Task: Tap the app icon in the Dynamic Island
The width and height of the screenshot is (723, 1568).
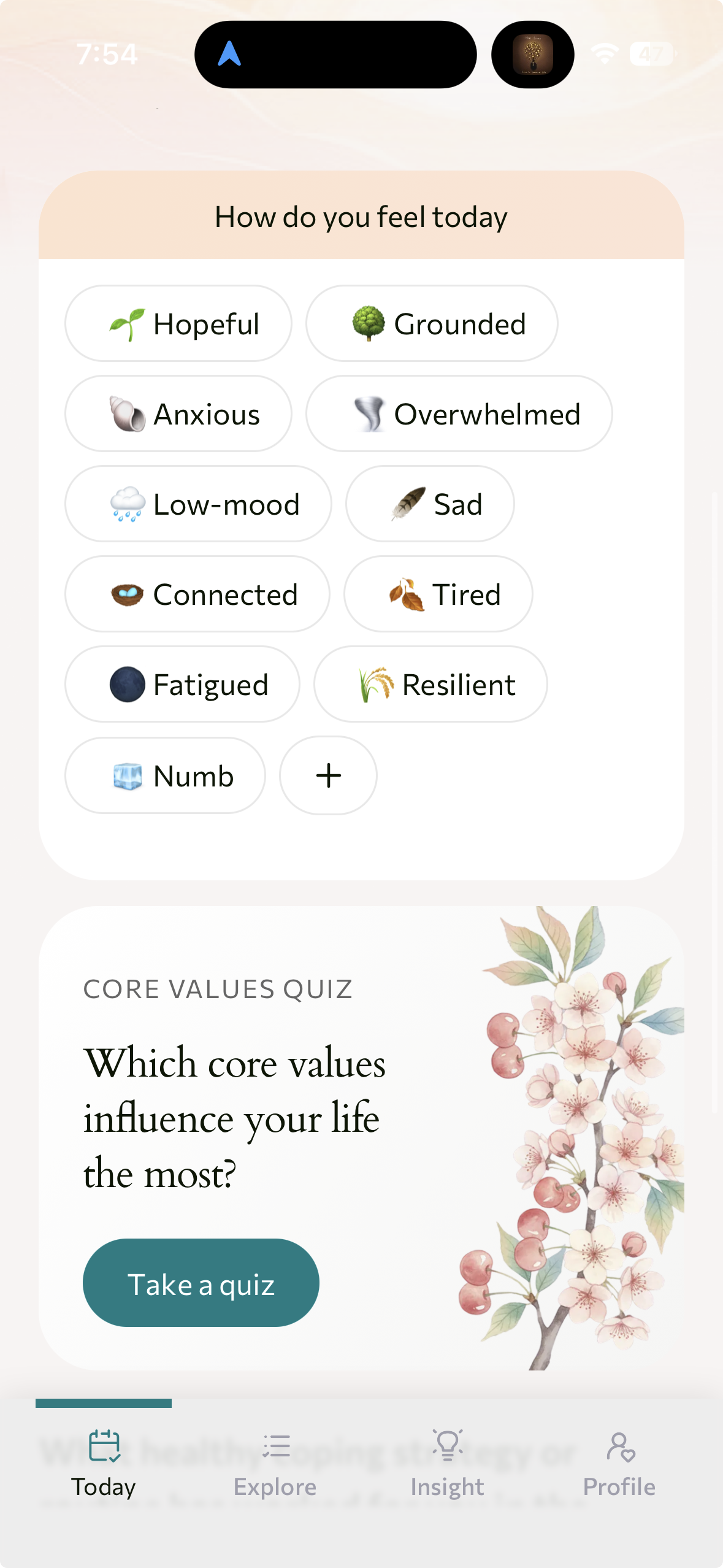Action: click(x=532, y=54)
